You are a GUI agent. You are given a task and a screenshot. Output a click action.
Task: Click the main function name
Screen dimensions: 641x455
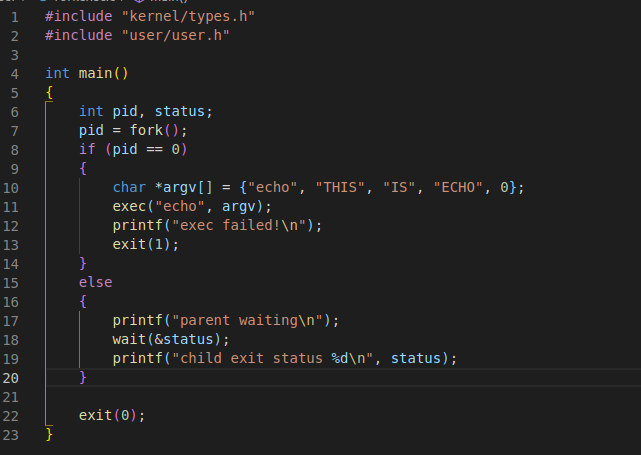click(95, 74)
